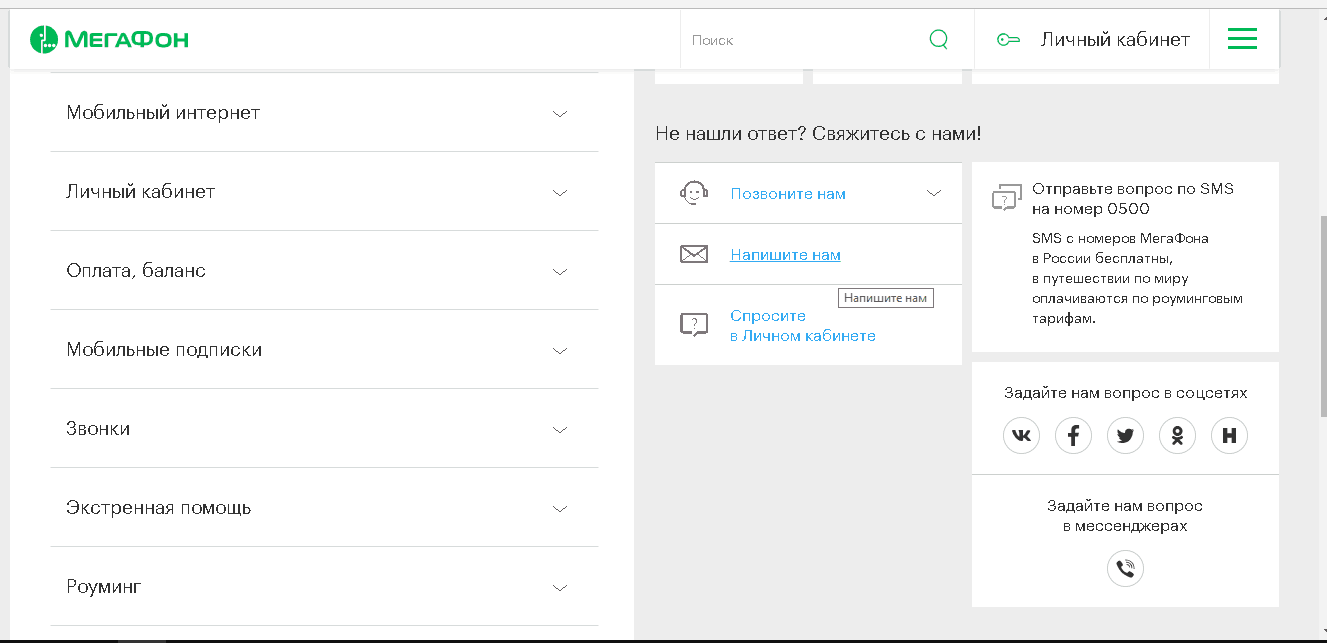Expand the "Роуминг" section
This screenshot has width=1327, height=643.
point(559,587)
